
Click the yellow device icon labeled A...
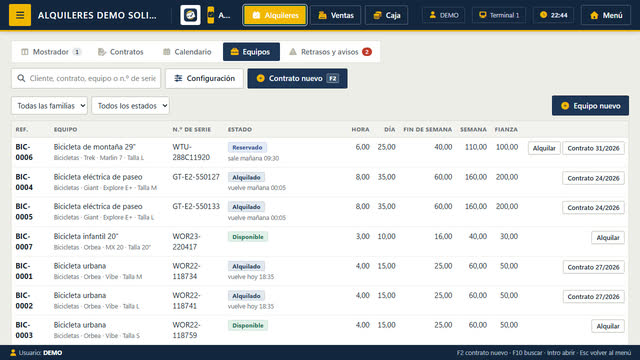(211, 15)
